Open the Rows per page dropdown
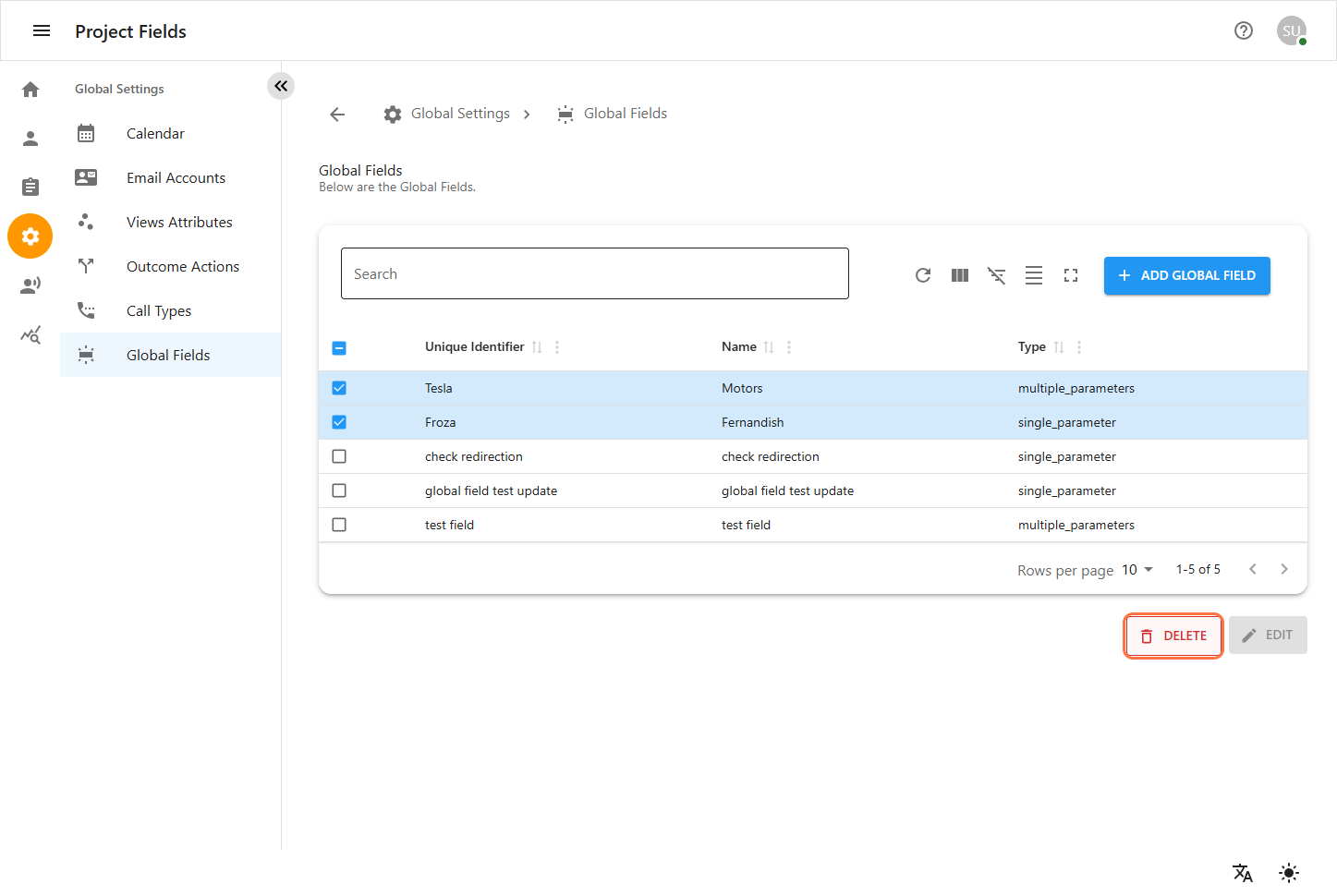This screenshot has width=1337, height=896. coord(1137,570)
